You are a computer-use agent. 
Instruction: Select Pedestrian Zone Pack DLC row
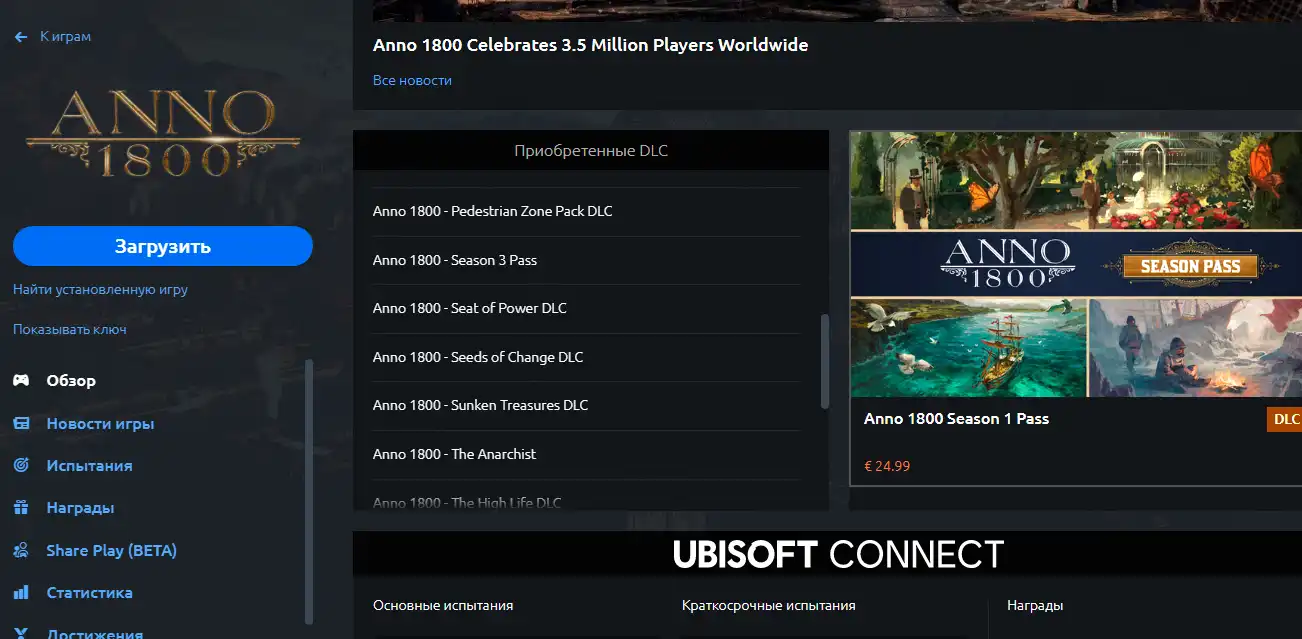(586, 212)
